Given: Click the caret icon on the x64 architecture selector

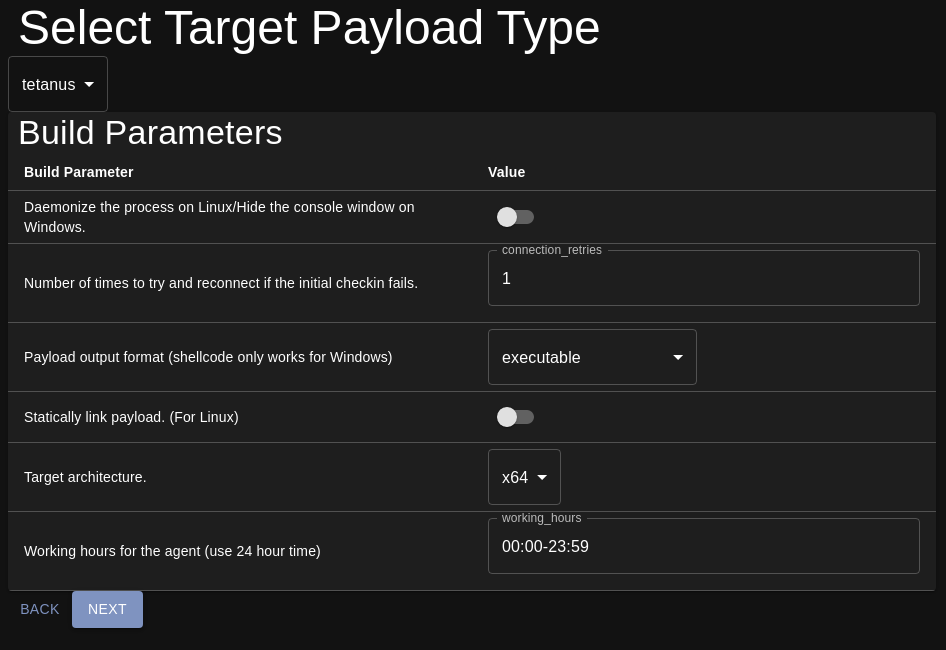Looking at the screenshot, I should (541, 477).
